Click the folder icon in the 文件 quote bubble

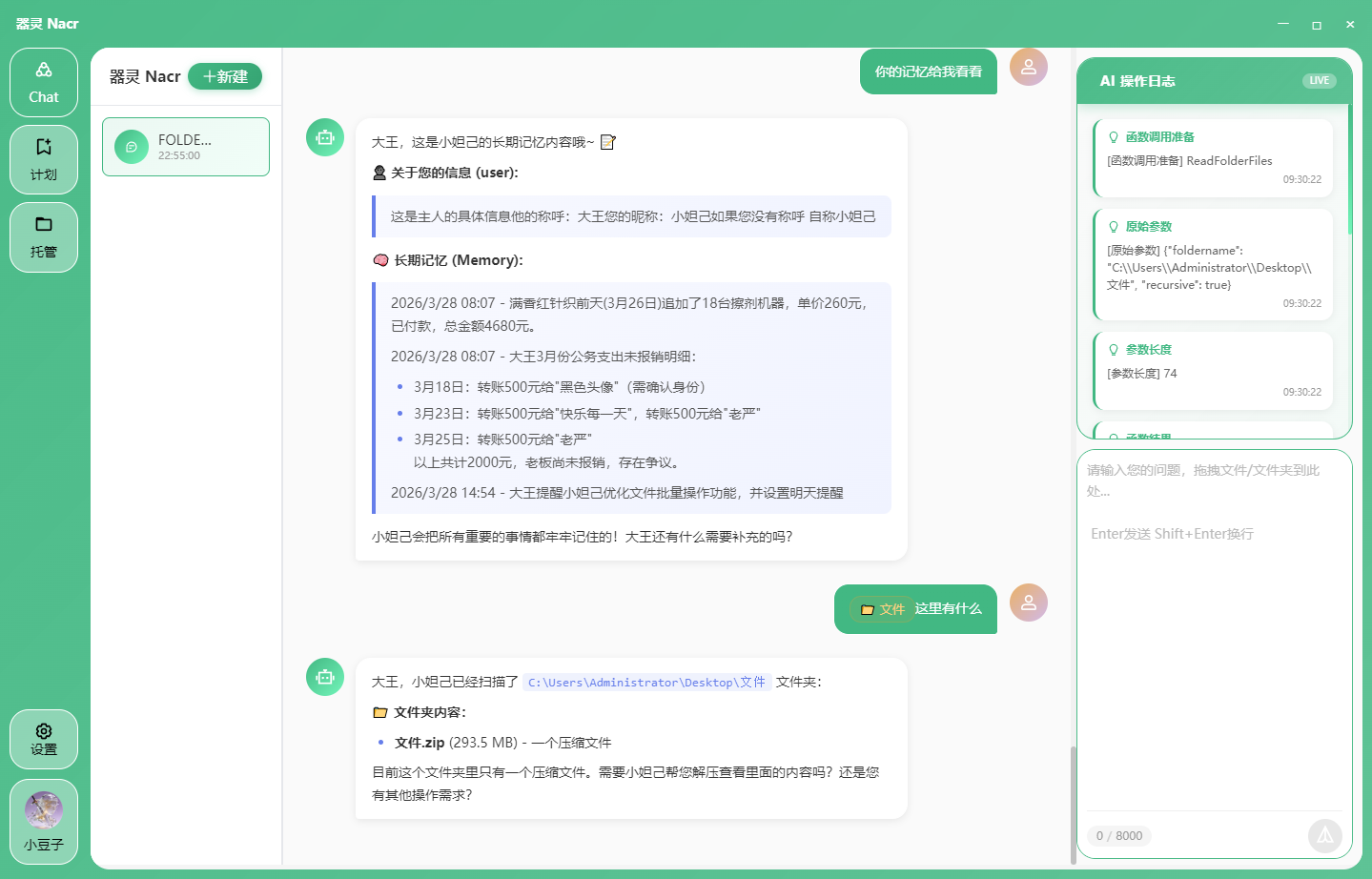pyautogui.click(x=867, y=608)
